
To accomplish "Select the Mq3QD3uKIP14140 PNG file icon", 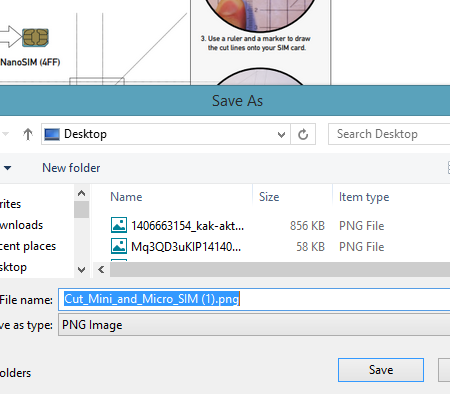I will pos(119,246).
